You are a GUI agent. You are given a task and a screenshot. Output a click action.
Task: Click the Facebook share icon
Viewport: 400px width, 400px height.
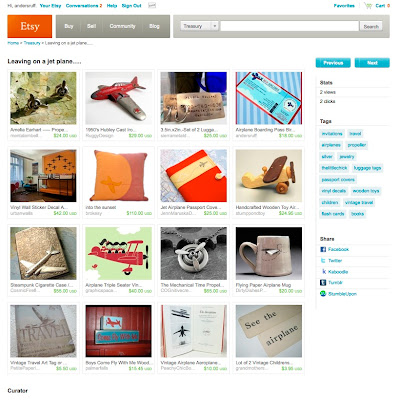point(323,249)
